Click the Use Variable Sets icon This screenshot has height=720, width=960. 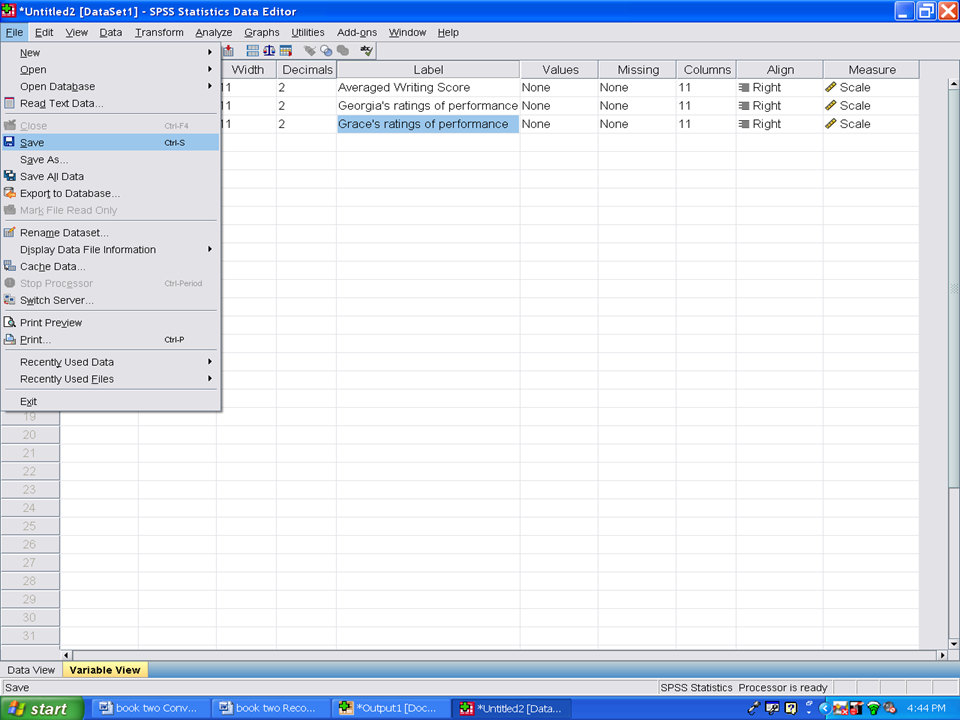[327, 51]
